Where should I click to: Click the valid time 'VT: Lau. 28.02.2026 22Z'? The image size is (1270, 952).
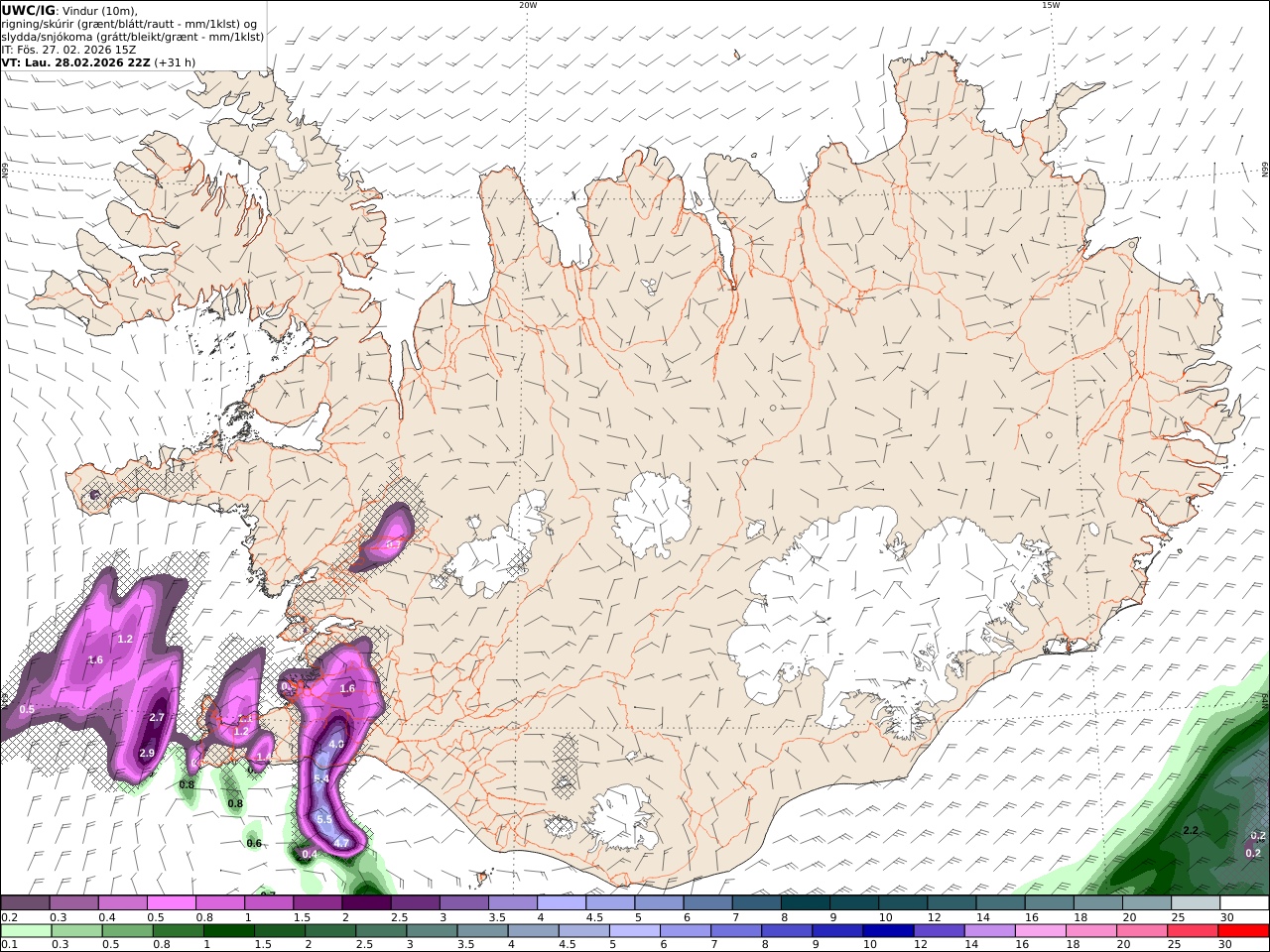tap(76, 61)
